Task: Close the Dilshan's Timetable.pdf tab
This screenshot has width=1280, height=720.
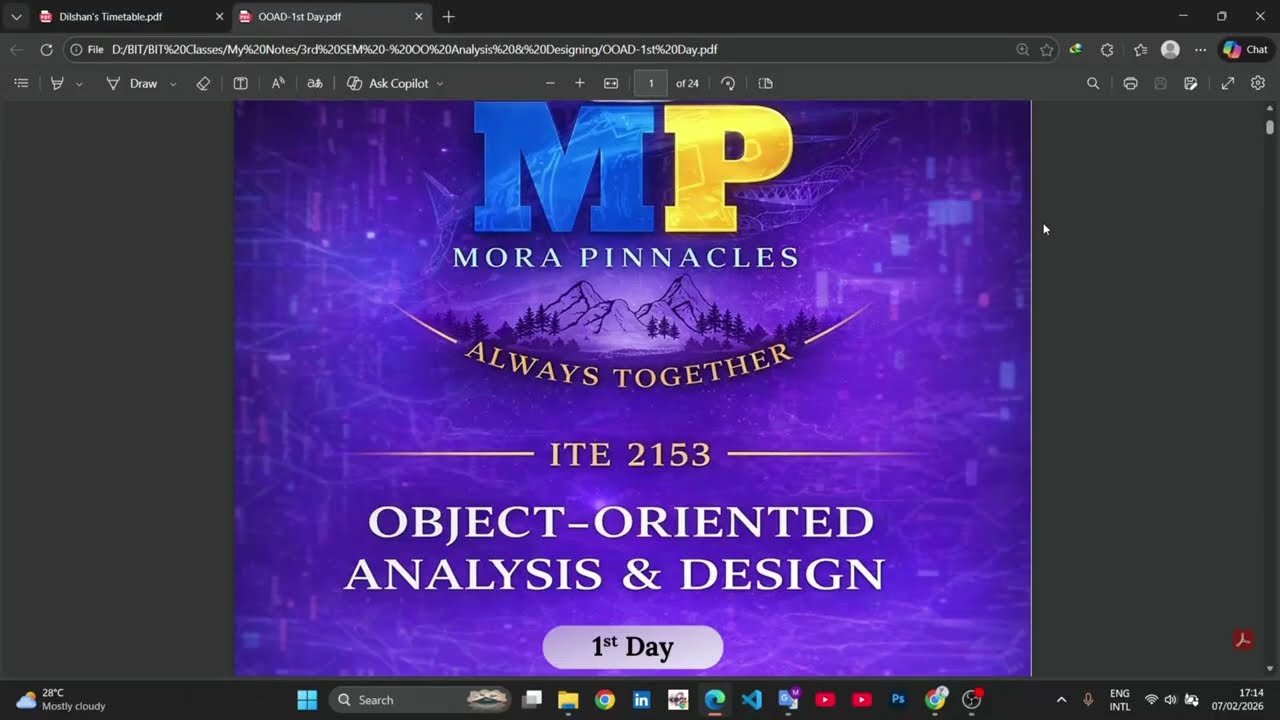Action: coord(219,17)
